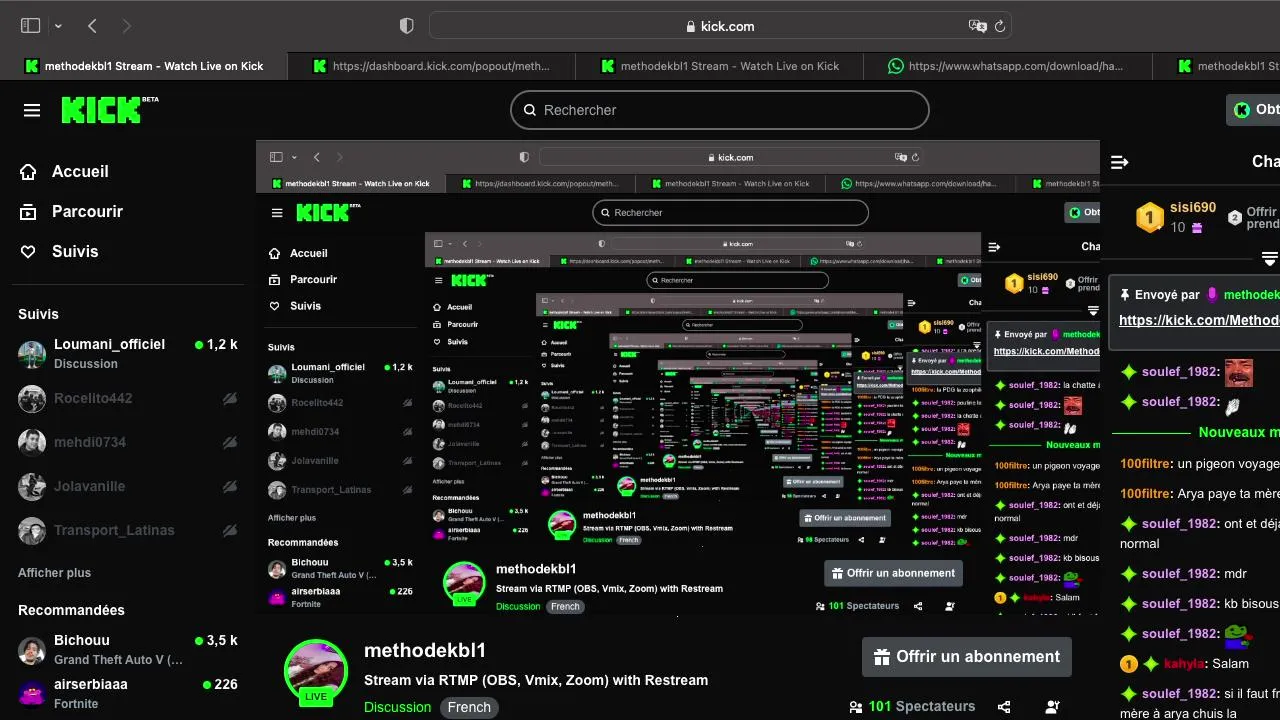Open Rocelito442 offline channel
This screenshot has width=1280, height=720.
[128, 398]
